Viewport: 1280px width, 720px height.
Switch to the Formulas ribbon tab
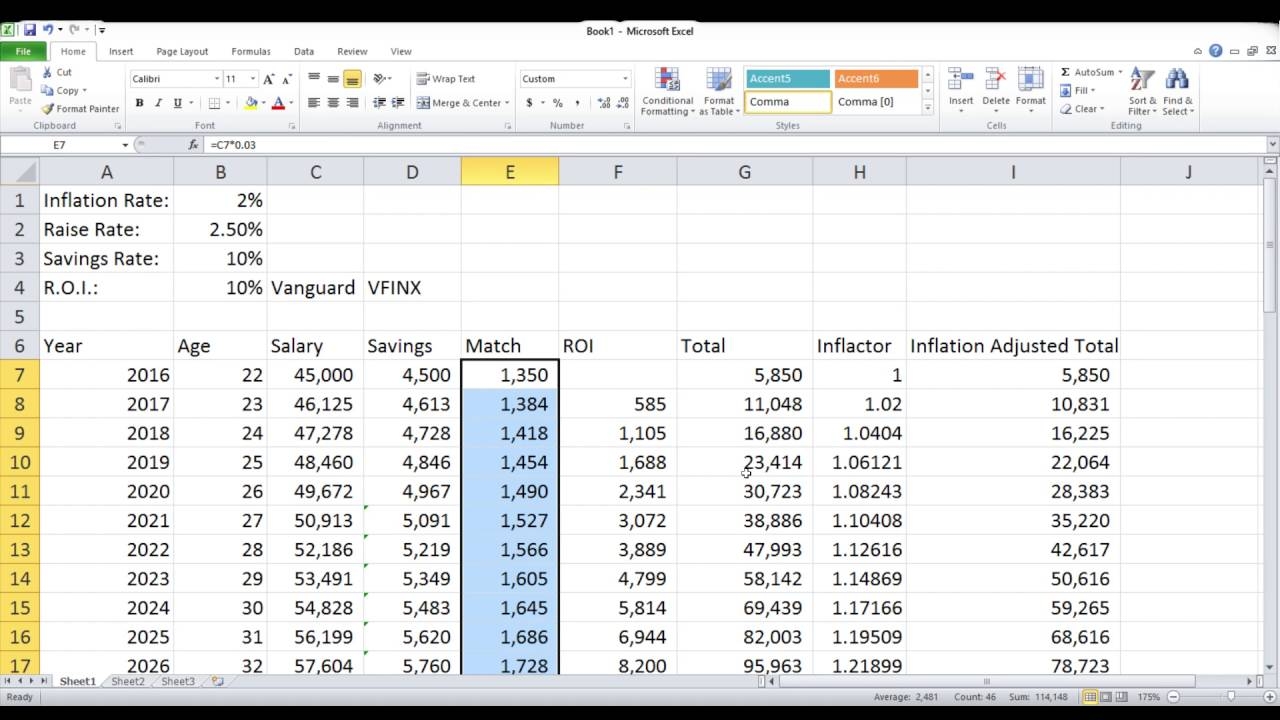[x=250, y=51]
